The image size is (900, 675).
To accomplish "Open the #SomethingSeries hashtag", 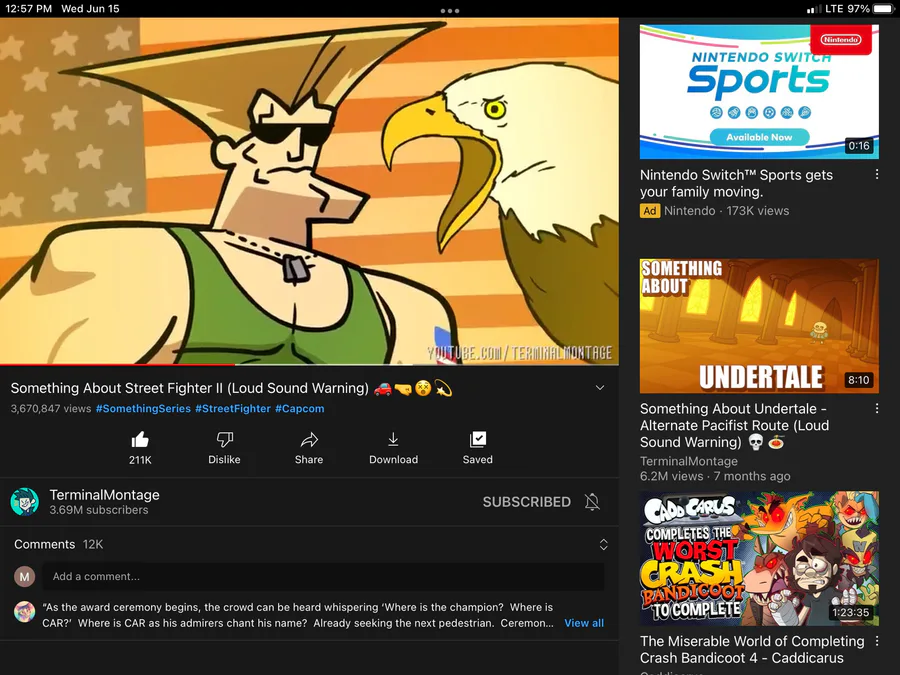I will 143,409.
